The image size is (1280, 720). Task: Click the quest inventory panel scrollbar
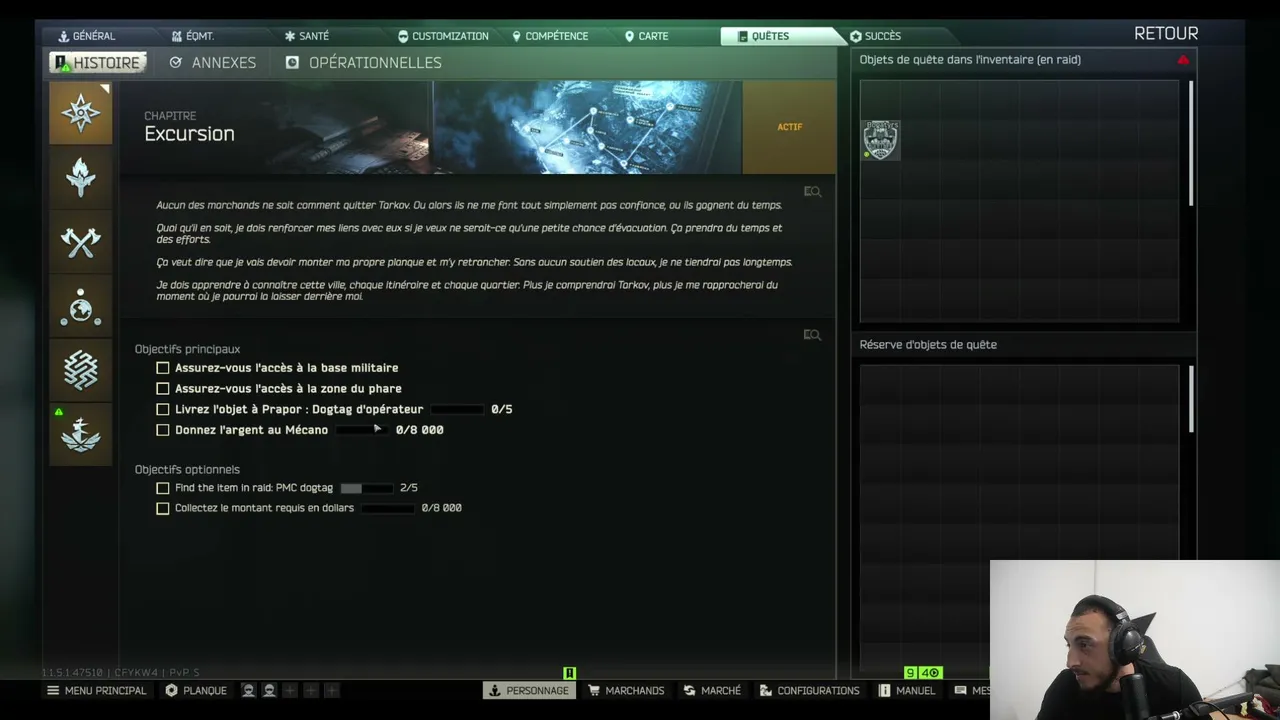click(x=1191, y=144)
